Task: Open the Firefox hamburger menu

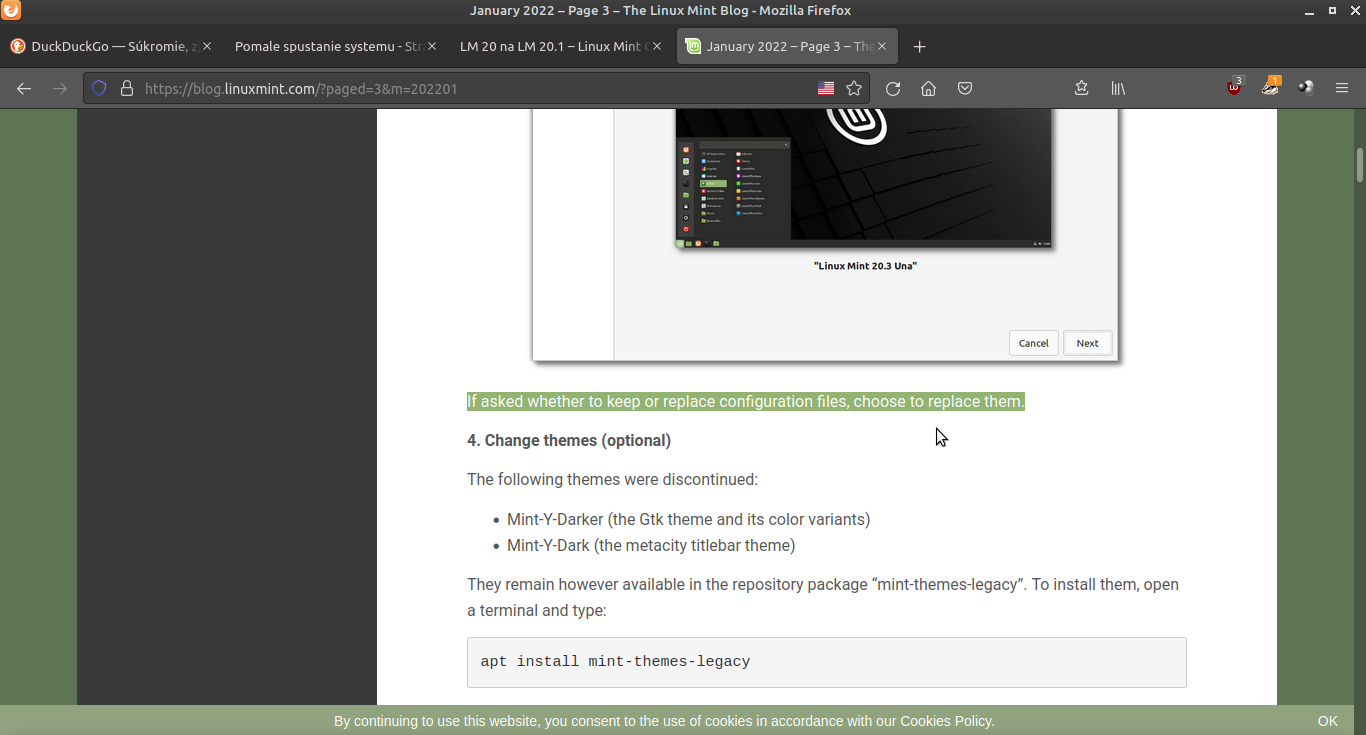Action: [x=1342, y=88]
